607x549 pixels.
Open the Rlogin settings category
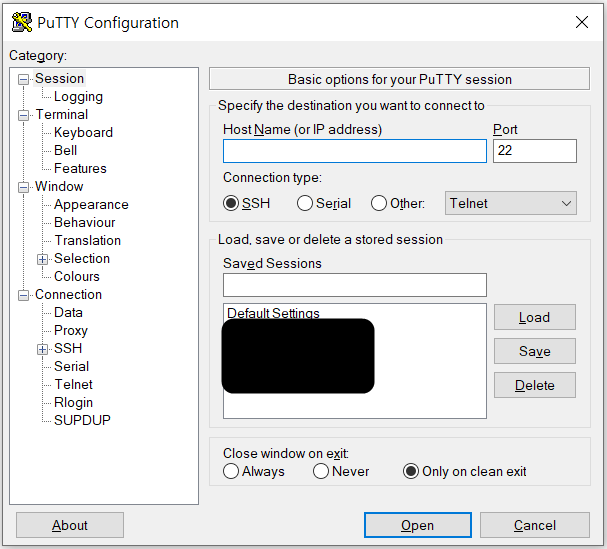click(73, 402)
